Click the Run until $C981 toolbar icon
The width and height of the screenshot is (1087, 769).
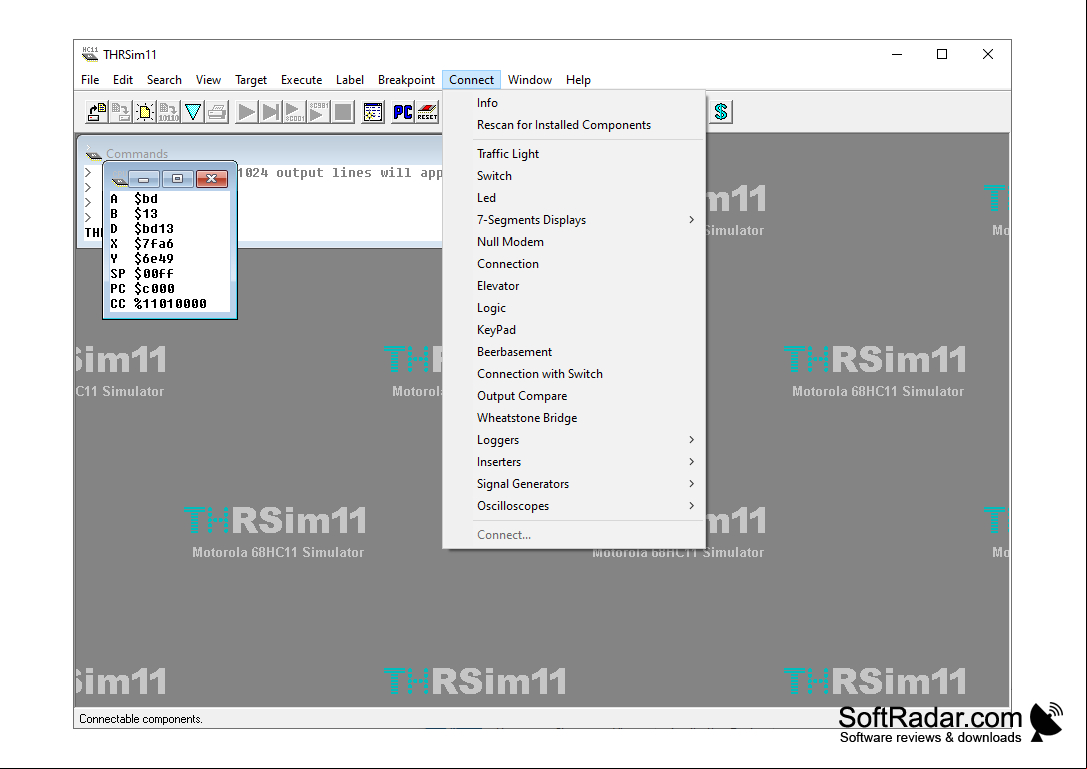318,112
